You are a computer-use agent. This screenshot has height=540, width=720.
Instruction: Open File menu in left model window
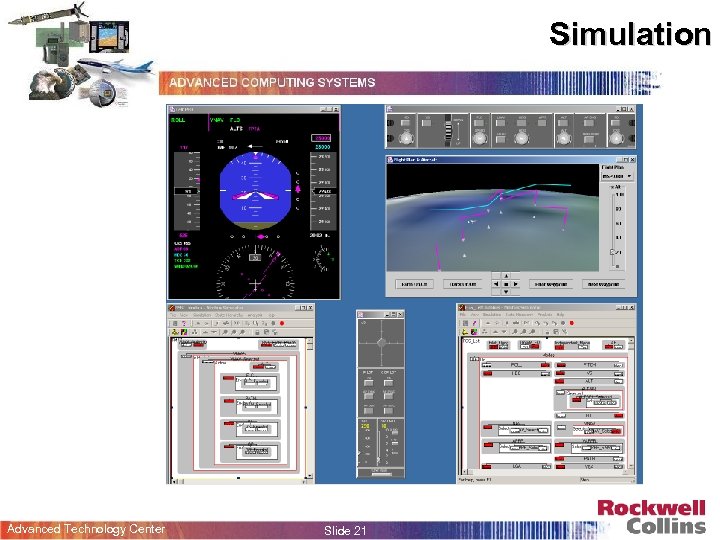tap(173, 315)
